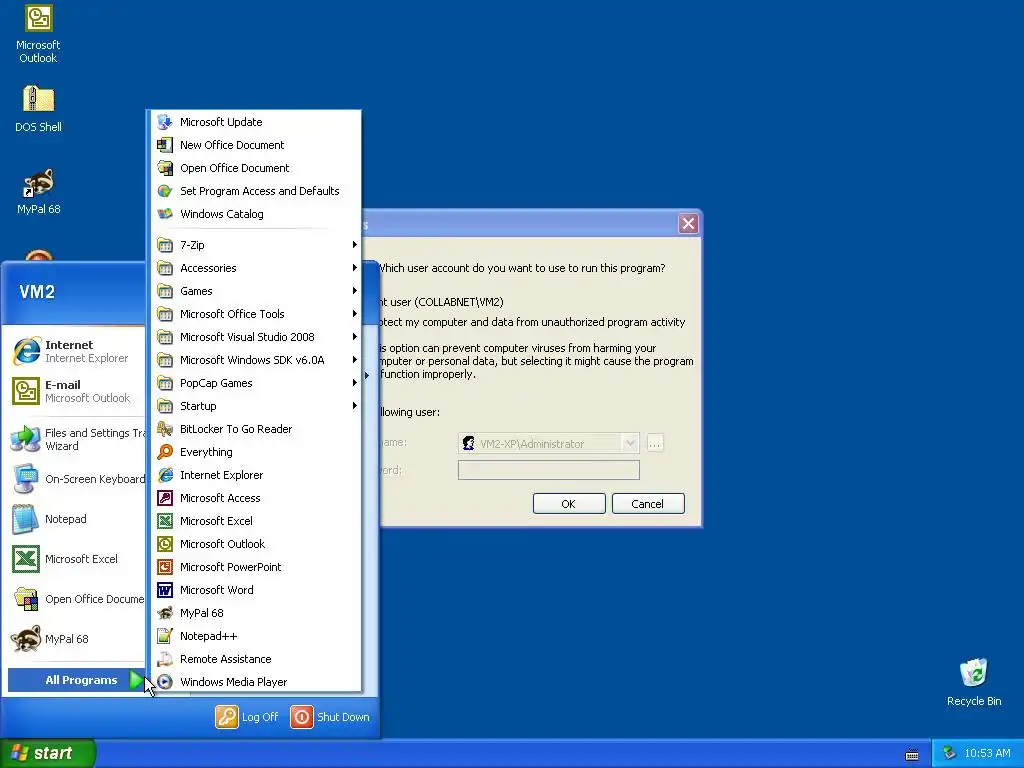This screenshot has height=768, width=1024.
Task: Expand the 7-Zip submenu
Action: tap(257, 245)
